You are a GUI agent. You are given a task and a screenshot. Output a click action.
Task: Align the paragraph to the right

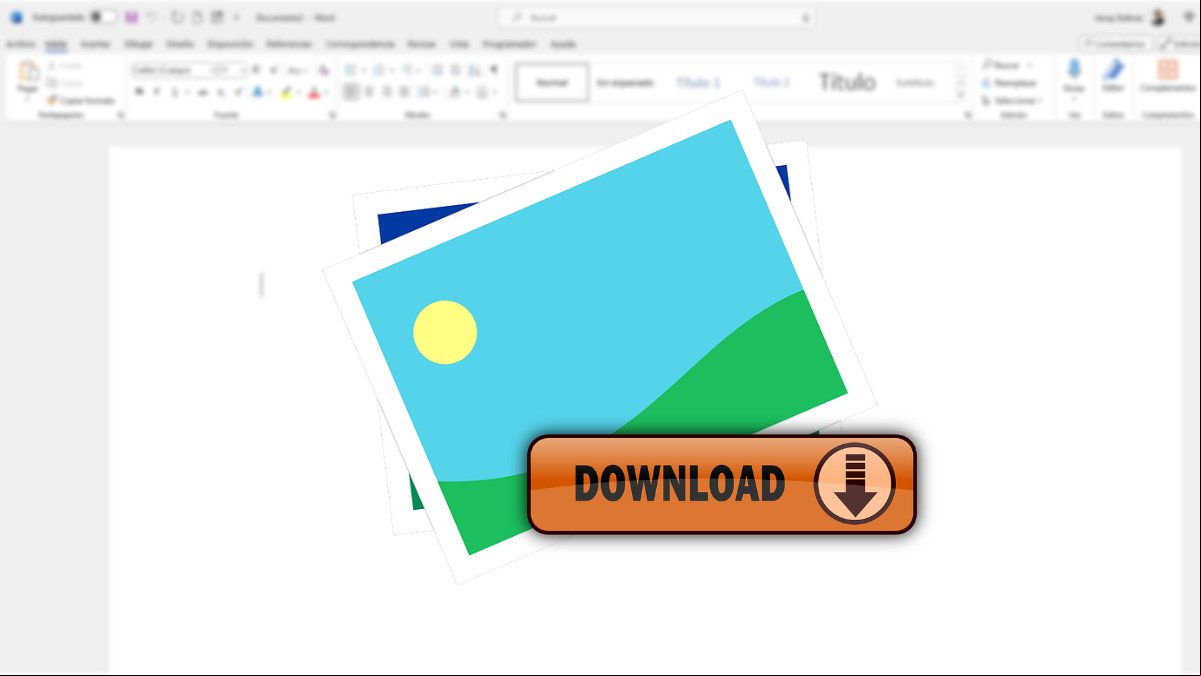[x=387, y=92]
